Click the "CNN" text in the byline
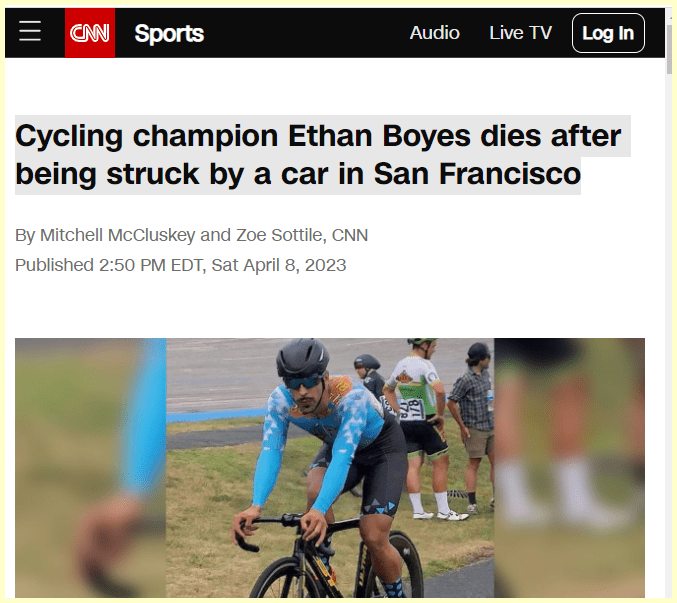The image size is (677, 603). pos(350,236)
